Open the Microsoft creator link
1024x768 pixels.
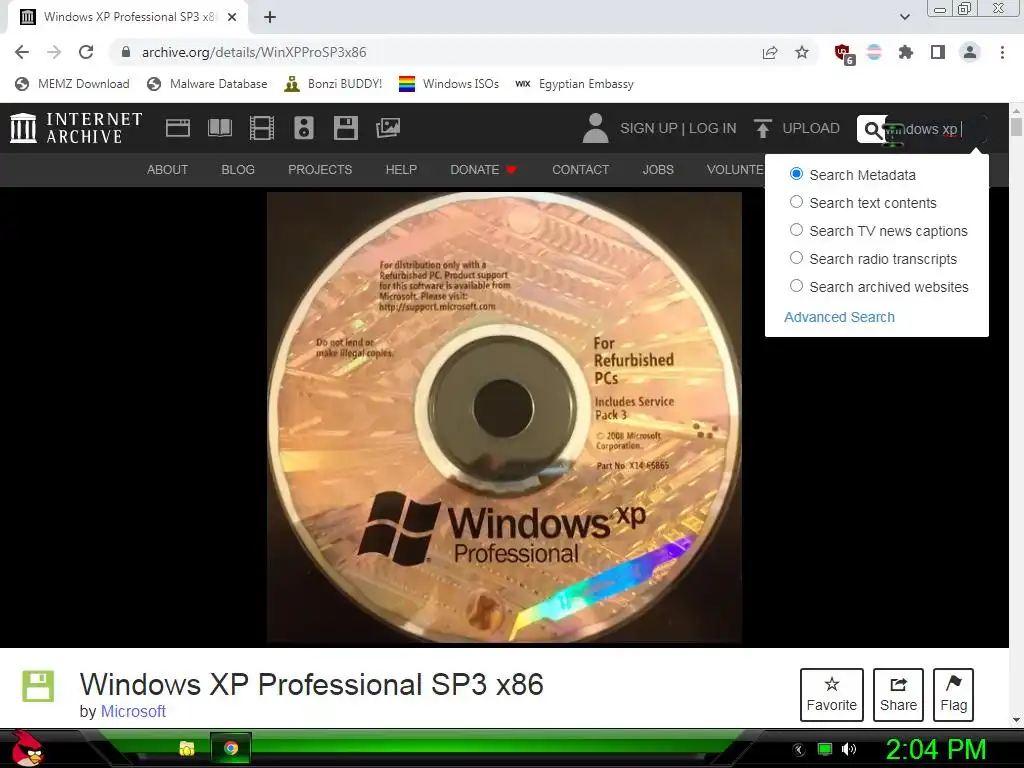coord(133,711)
